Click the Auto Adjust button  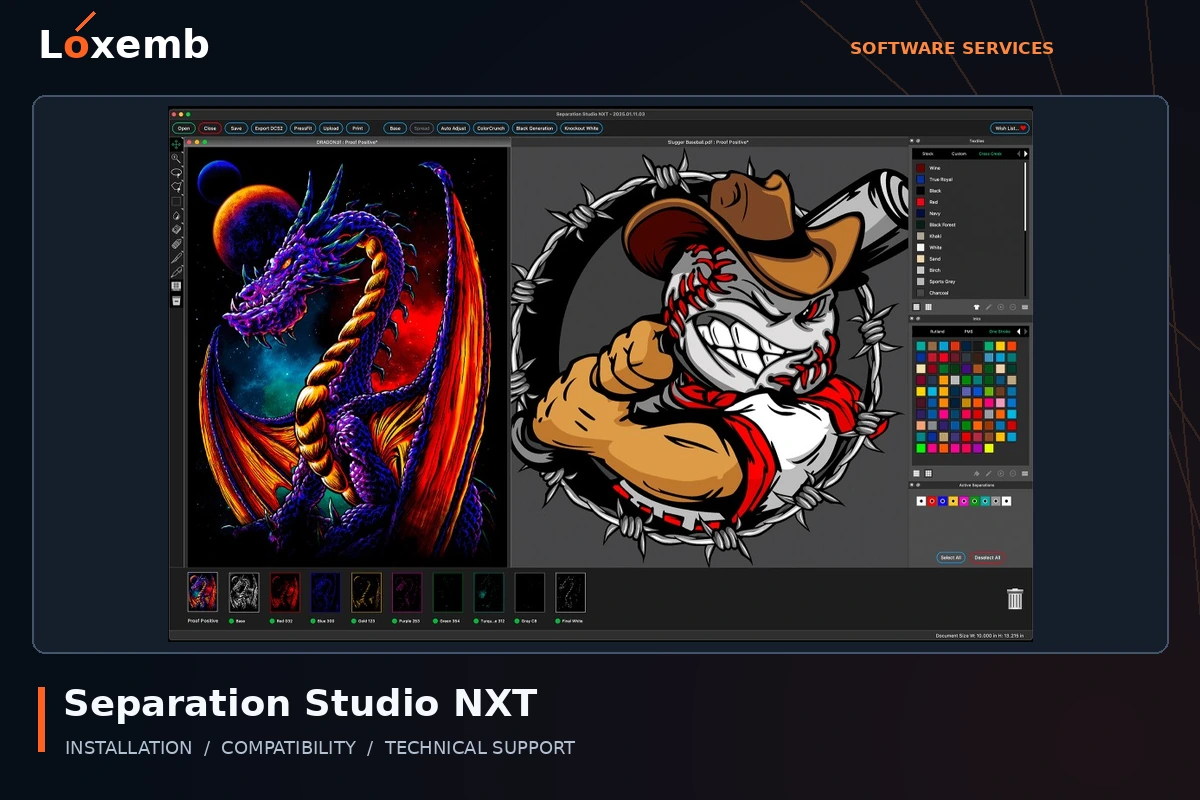[453, 128]
